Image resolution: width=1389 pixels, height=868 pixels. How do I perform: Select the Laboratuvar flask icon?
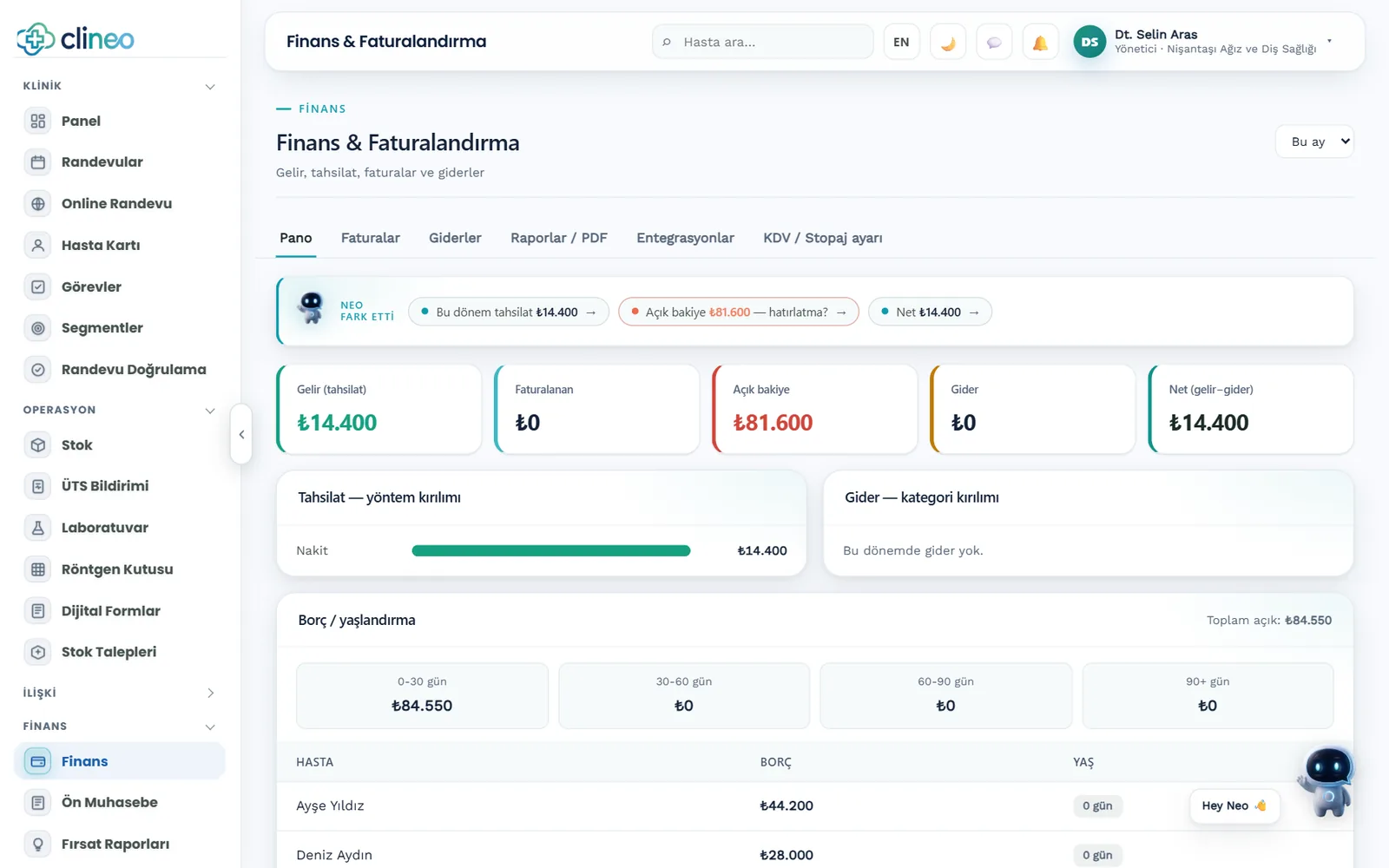pos(38,528)
